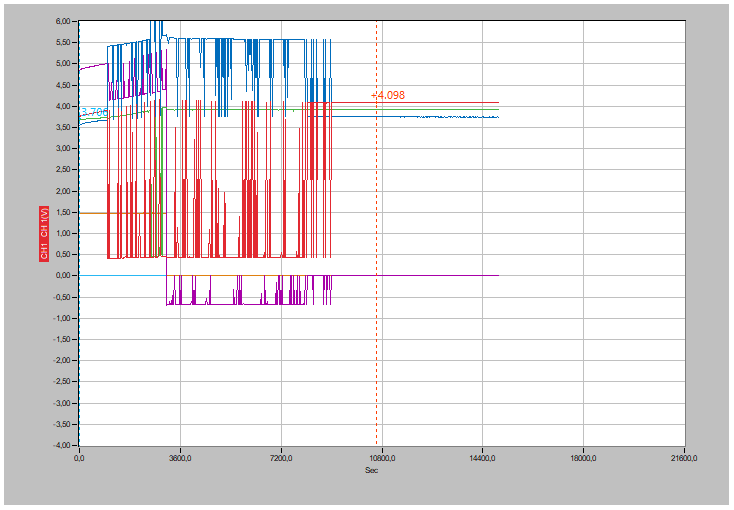Click the 3,00 y-axis tick label

(63, 148)
